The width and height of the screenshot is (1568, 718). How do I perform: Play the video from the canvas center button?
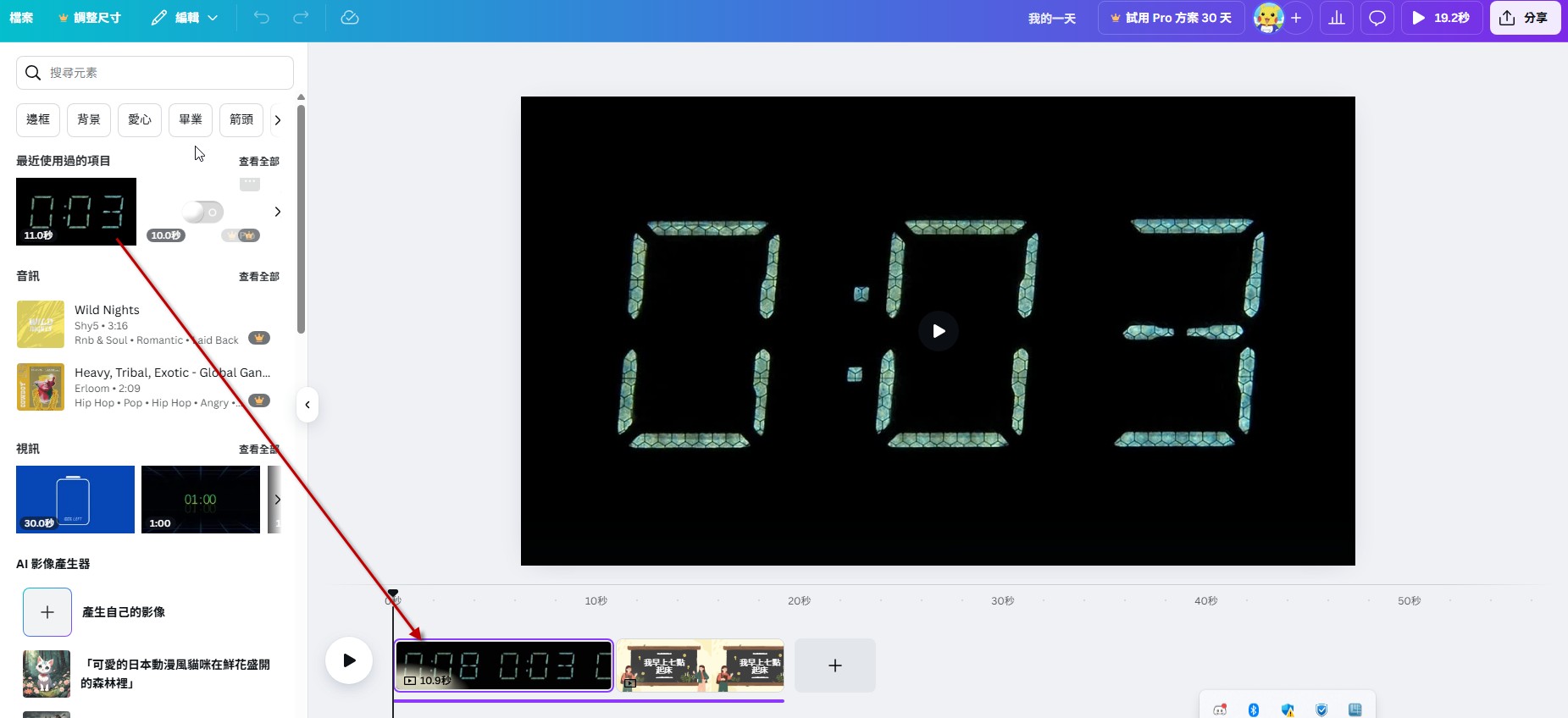[938, 331]
